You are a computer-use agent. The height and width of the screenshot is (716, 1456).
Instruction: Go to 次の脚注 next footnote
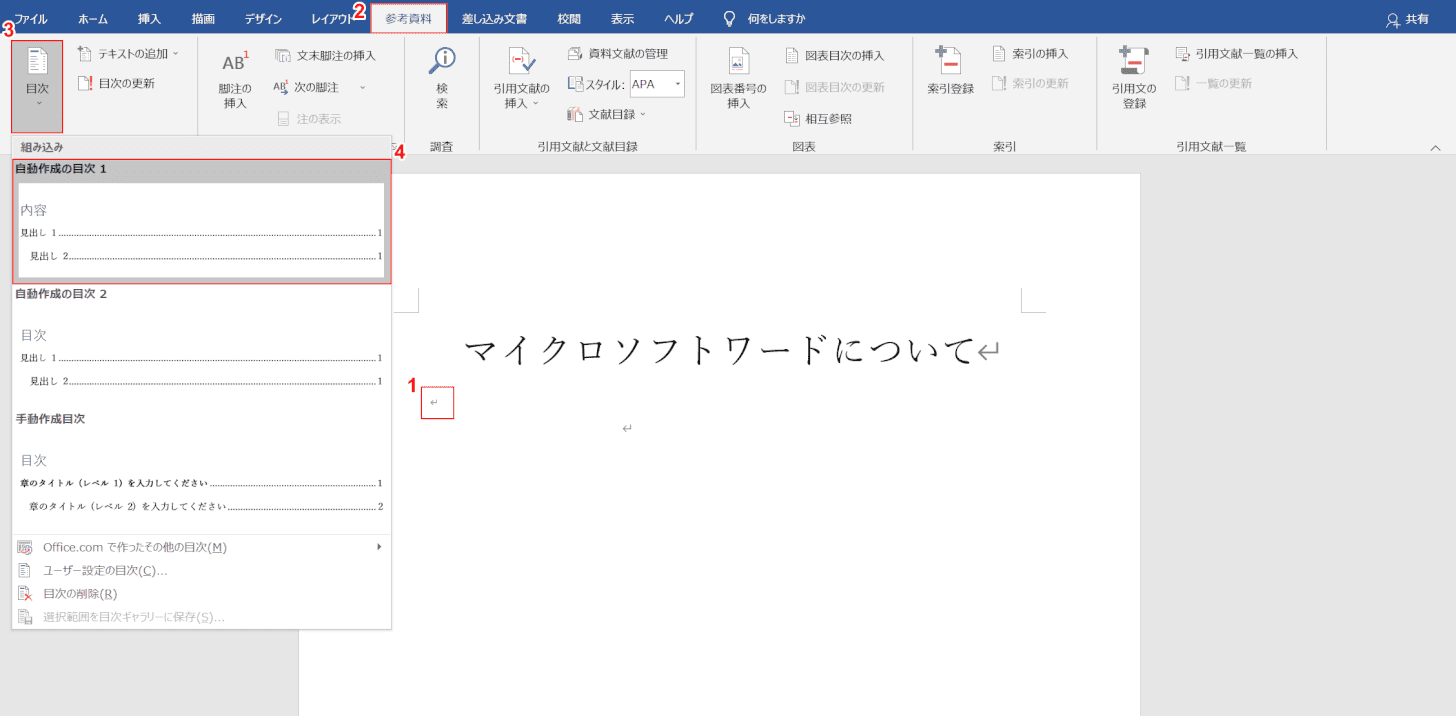coord(307,87)
